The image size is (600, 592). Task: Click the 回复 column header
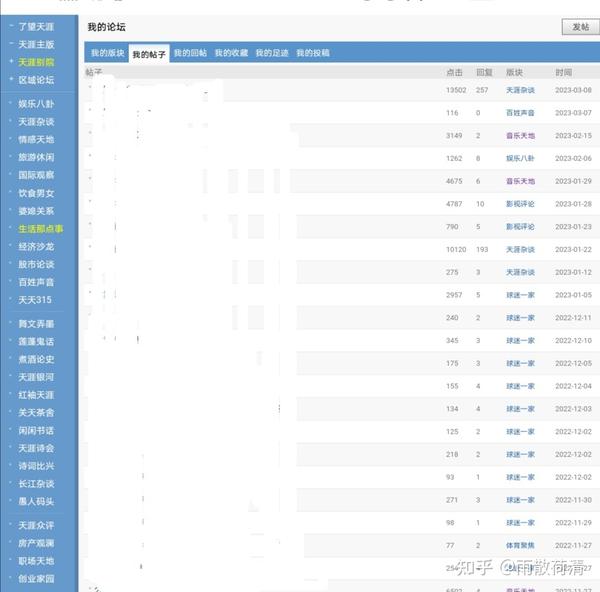484,72
